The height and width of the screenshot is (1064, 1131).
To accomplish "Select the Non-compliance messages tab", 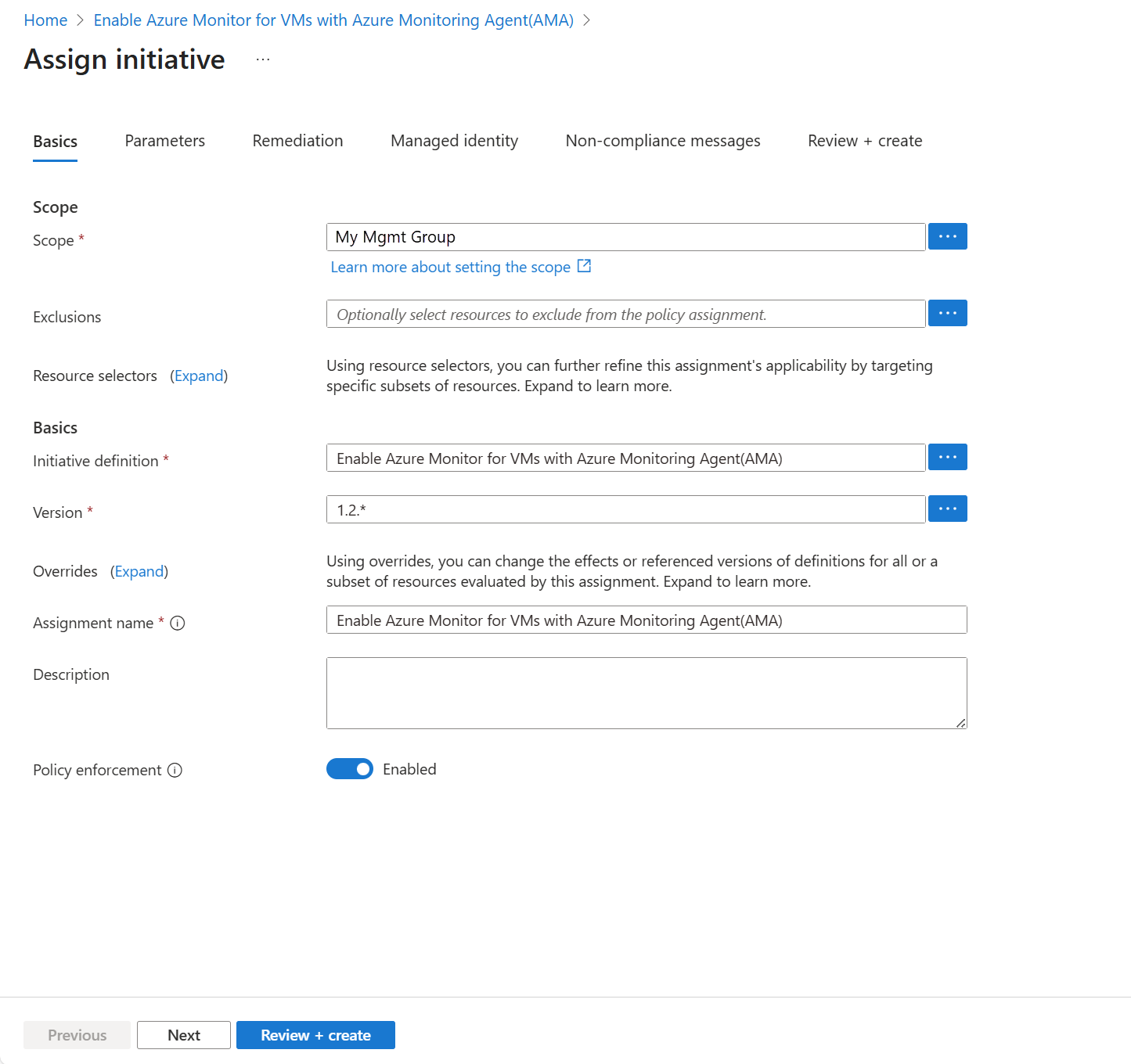I will click(663, 141).
